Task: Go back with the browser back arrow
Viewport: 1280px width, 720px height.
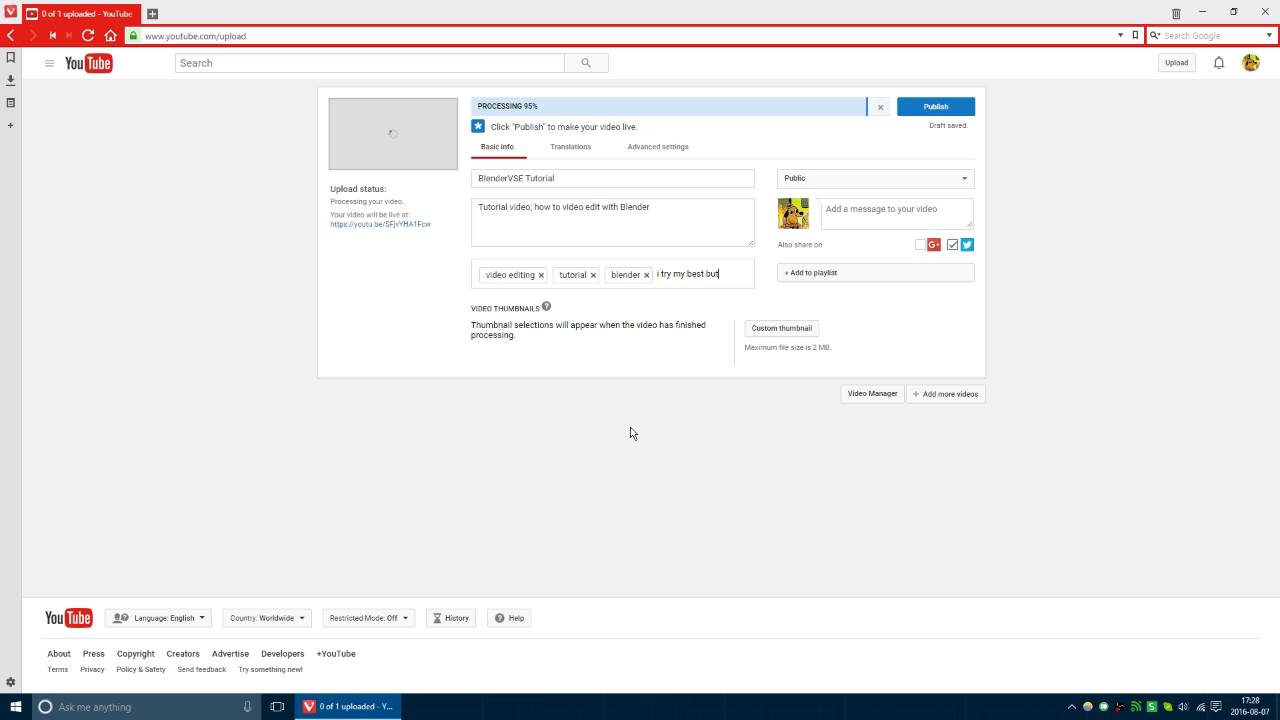Action: pos(10,35)
